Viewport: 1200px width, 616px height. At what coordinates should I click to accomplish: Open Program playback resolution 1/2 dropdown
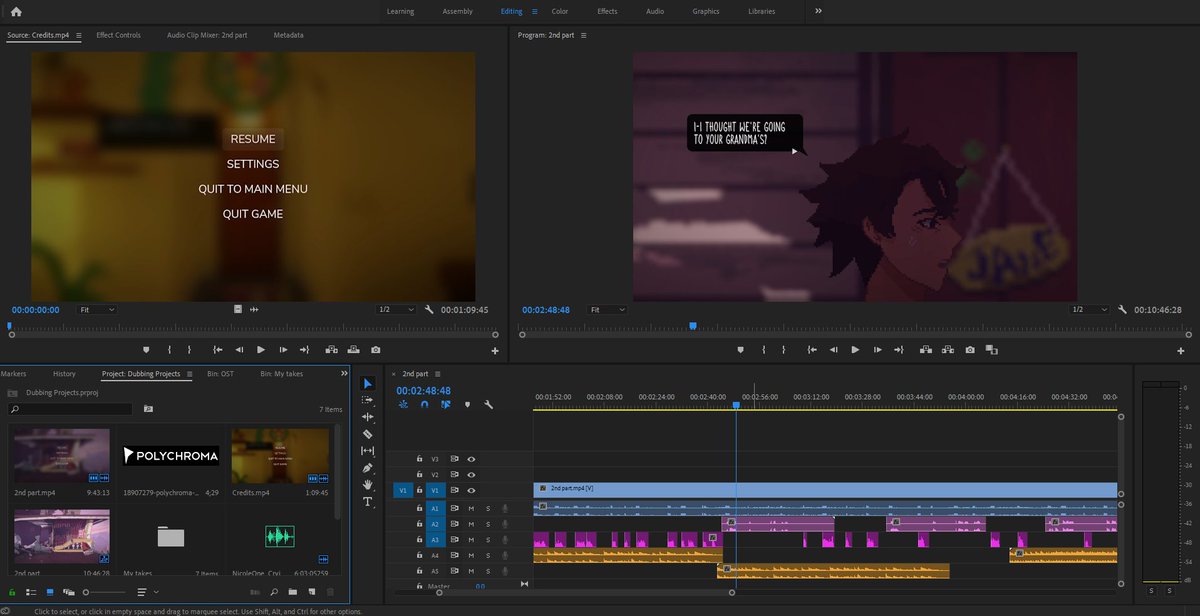1090,310
